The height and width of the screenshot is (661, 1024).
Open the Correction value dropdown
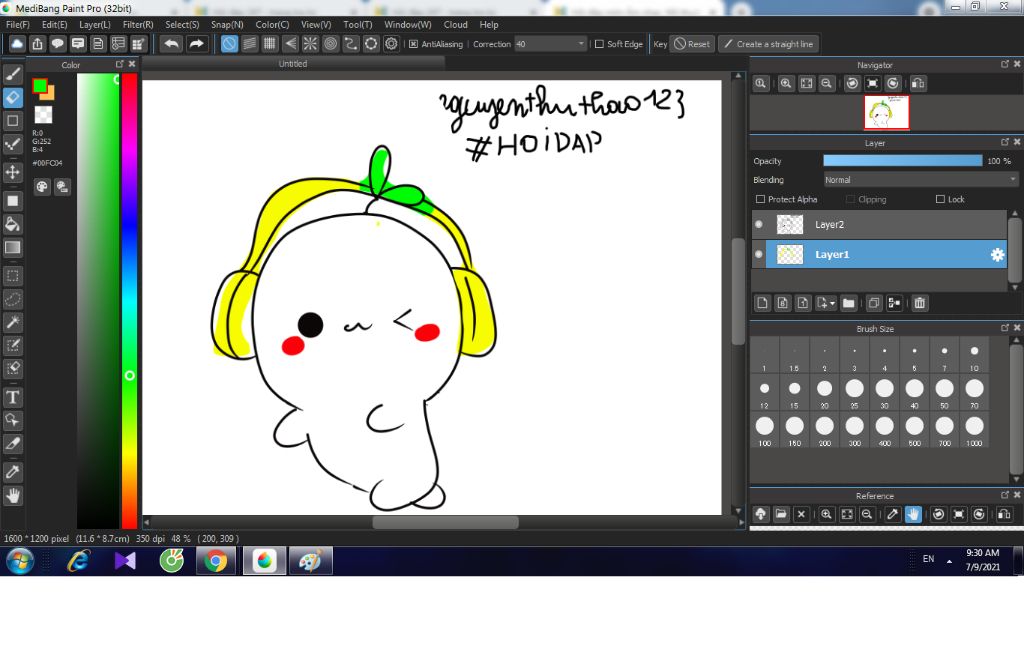[551, 44]
